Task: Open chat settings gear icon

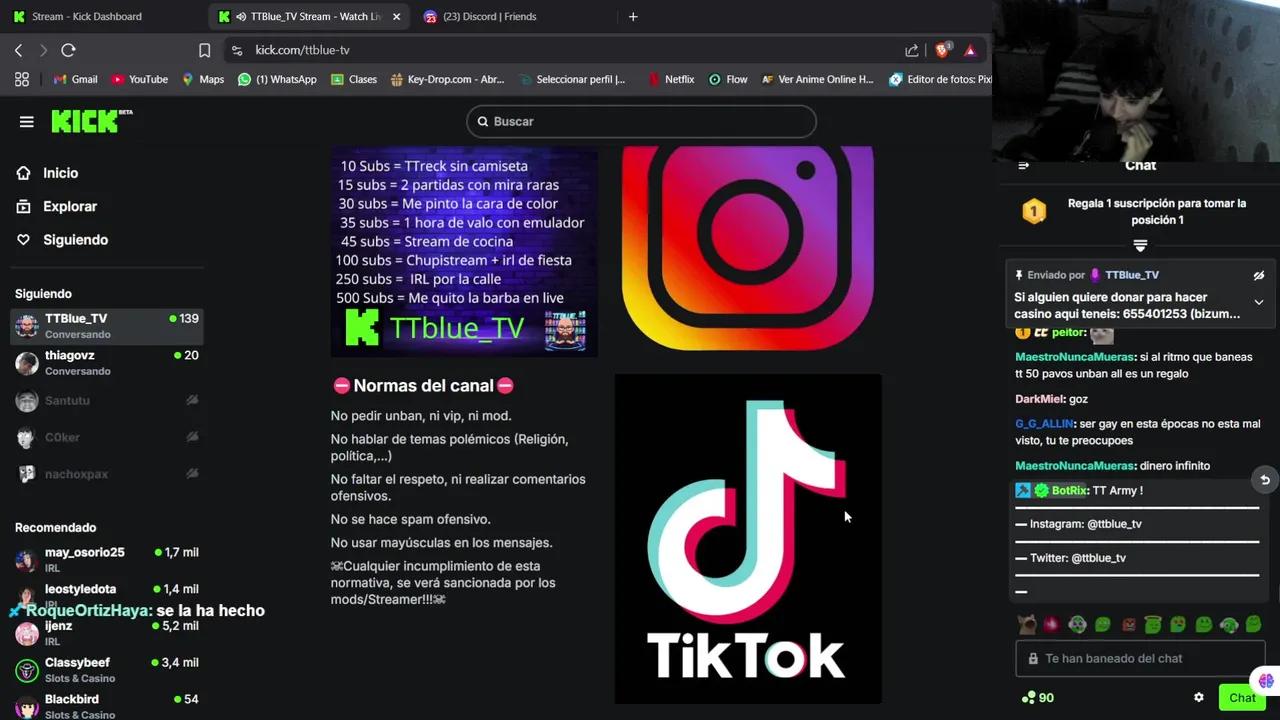Action: (1199, 698)
